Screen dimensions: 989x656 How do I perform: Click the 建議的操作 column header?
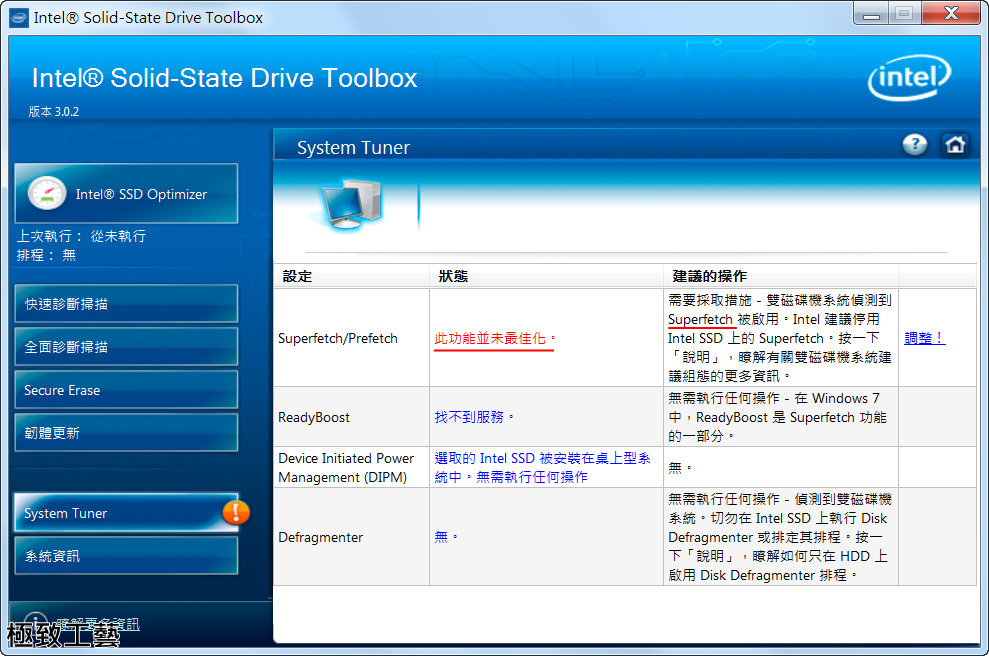709,276
